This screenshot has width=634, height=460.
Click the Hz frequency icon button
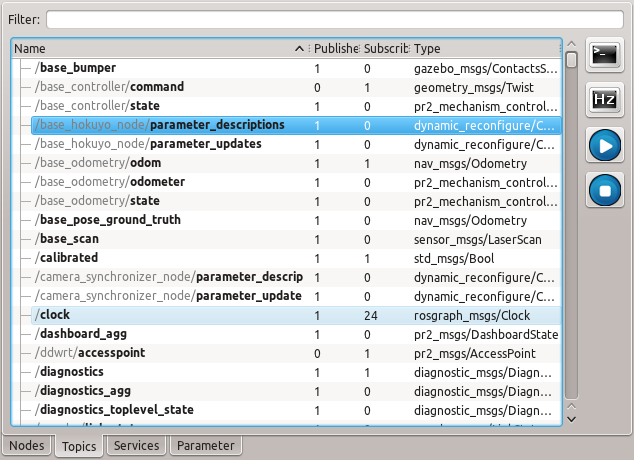604,99
